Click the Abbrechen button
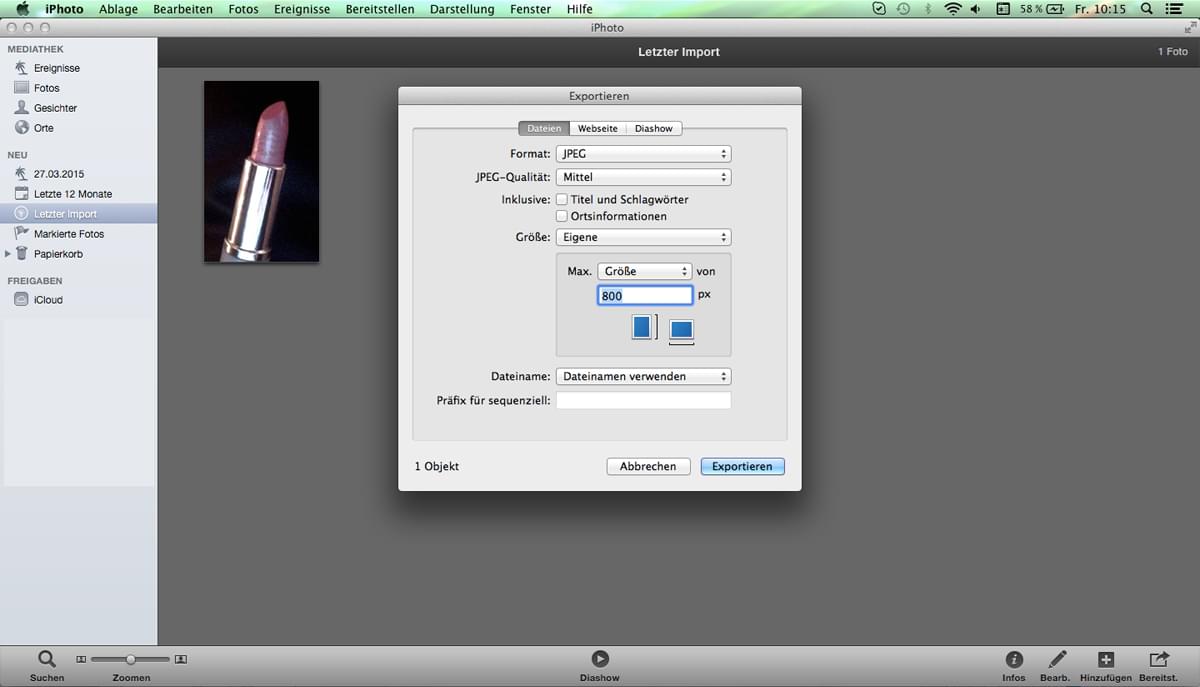The width and height of the screenshot is (1200, 687). pos(648,466)
